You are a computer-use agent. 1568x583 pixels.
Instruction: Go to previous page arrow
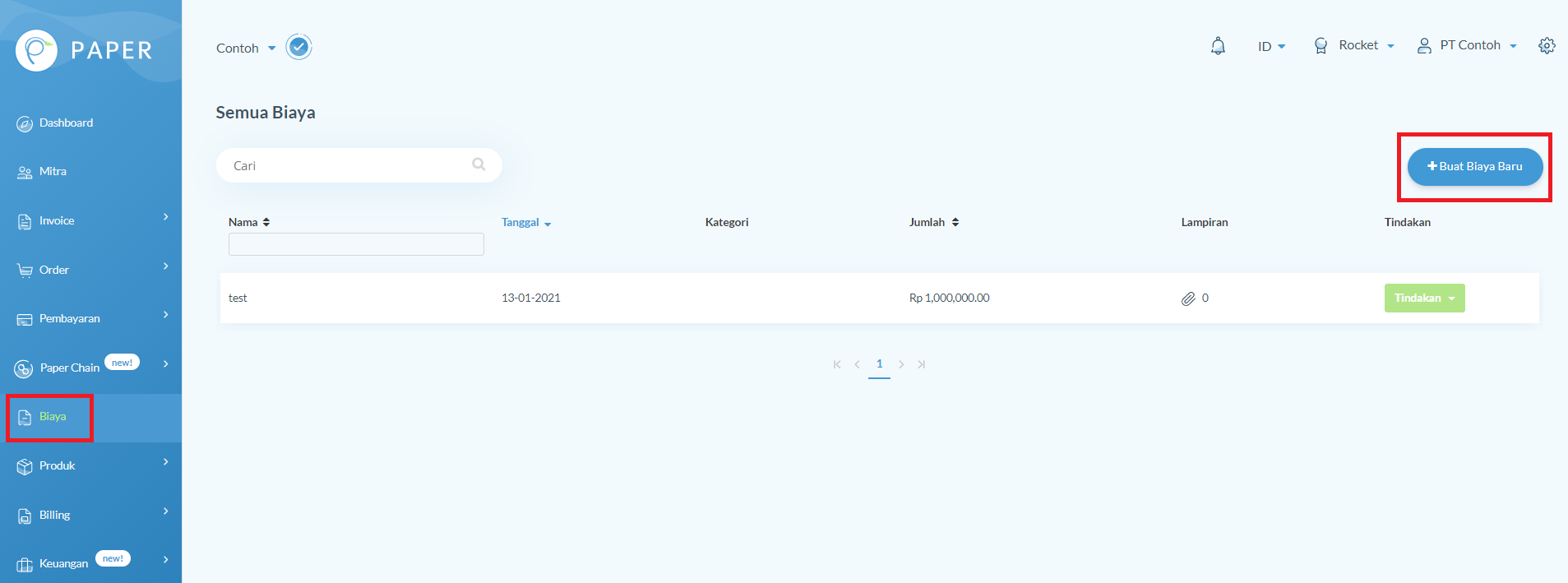857,364
